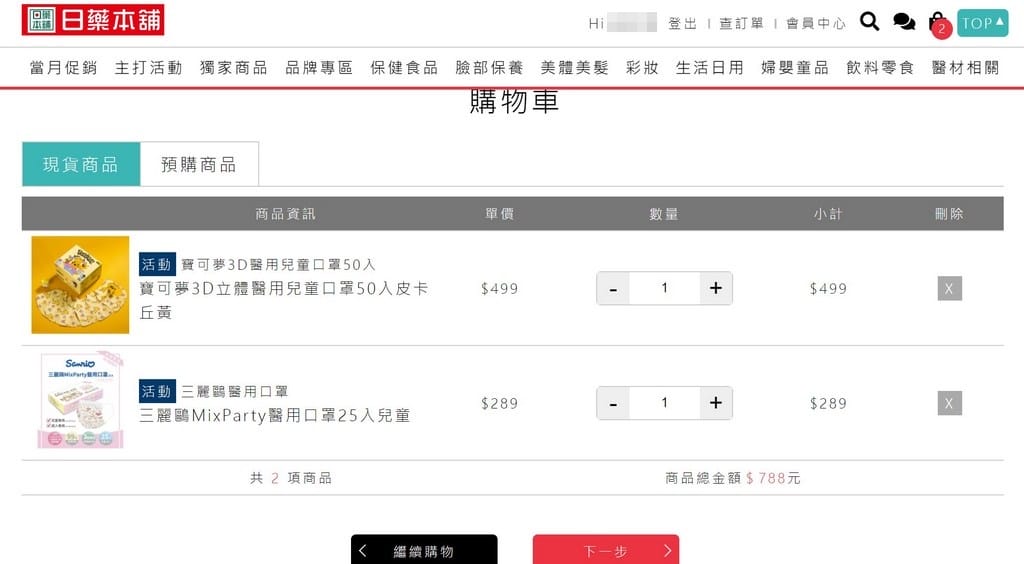Open the 美體美髮 menu
The height and width of the screenshot is (564, 1024).
(574, 67)
